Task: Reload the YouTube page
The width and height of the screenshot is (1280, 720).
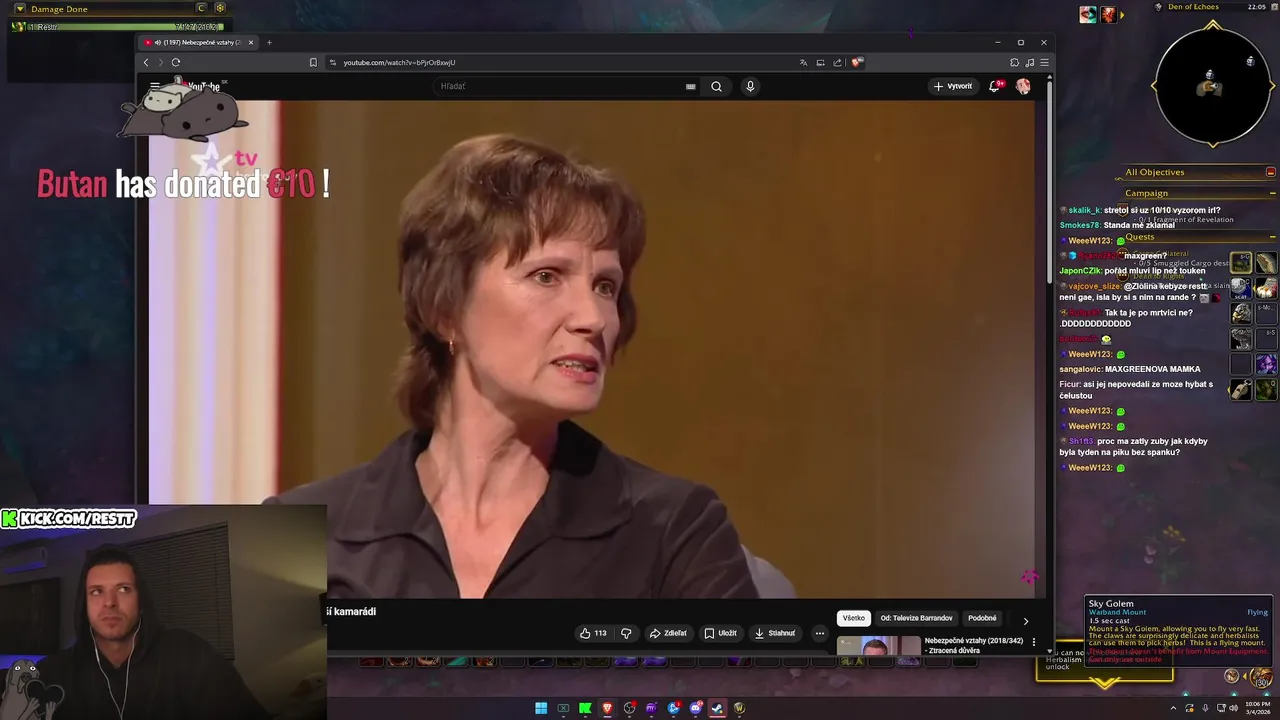Action: 175,62
